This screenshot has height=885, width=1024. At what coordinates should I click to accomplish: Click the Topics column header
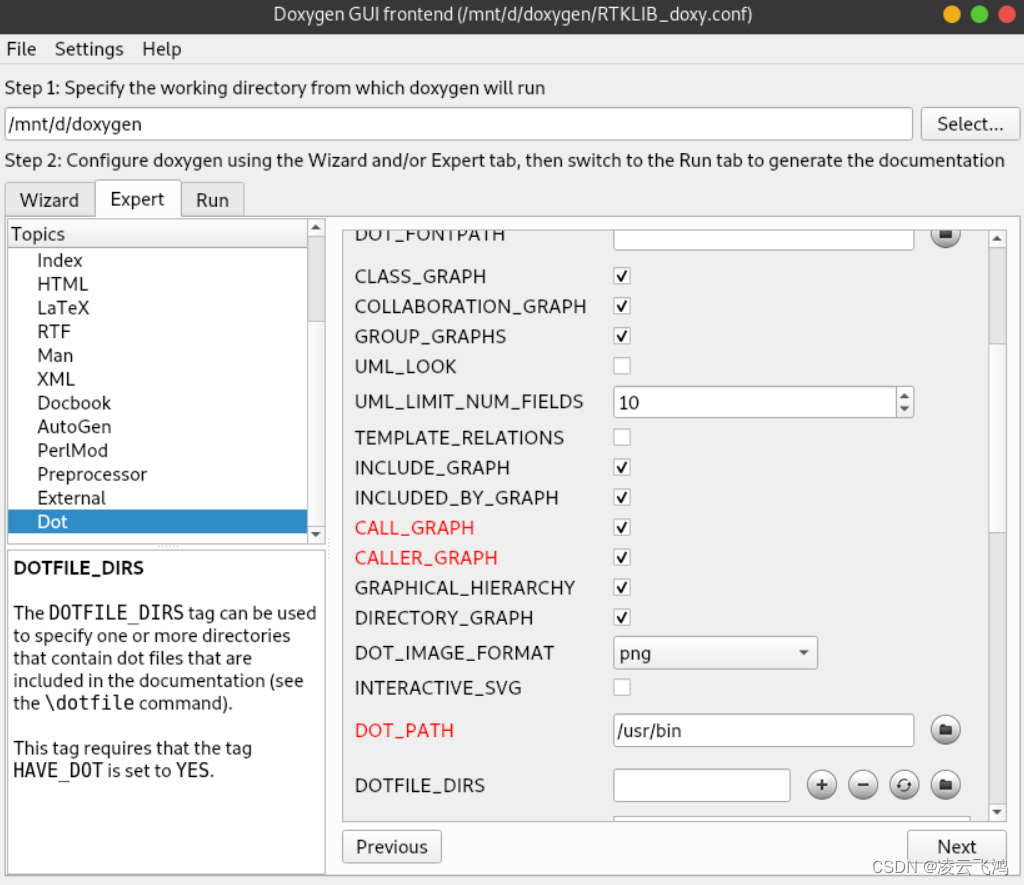click(157, 234)
